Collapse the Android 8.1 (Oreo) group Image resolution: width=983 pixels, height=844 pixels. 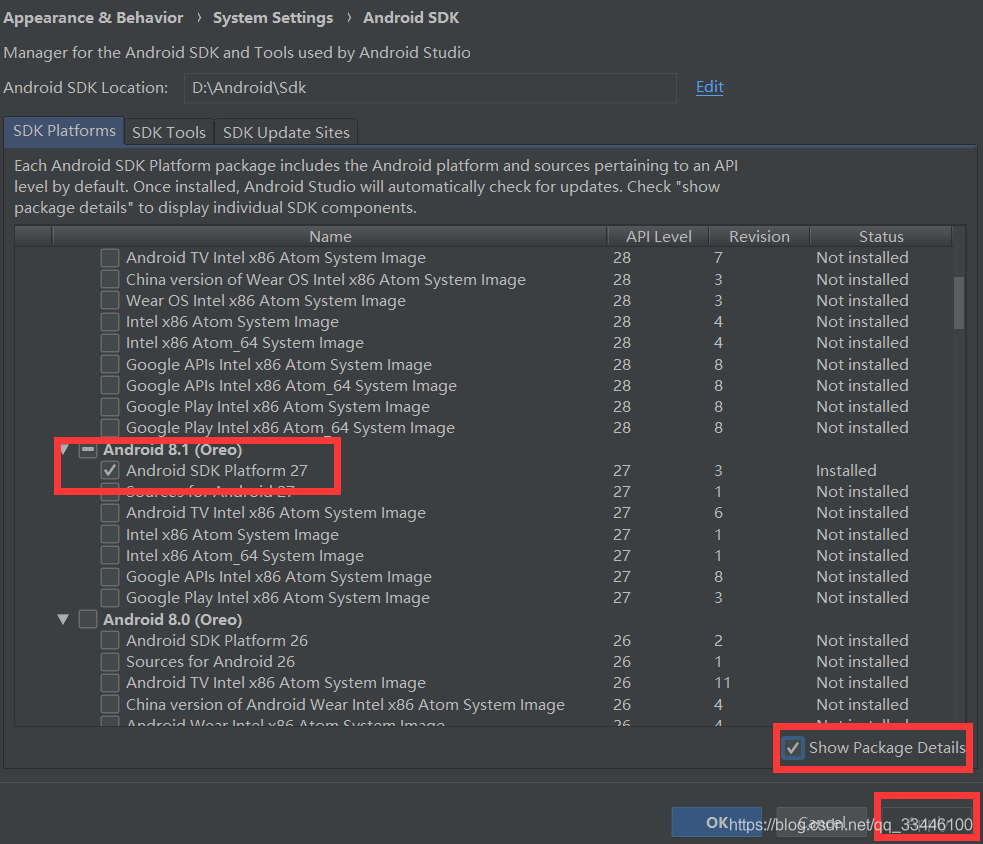click(x=64, y=450)
